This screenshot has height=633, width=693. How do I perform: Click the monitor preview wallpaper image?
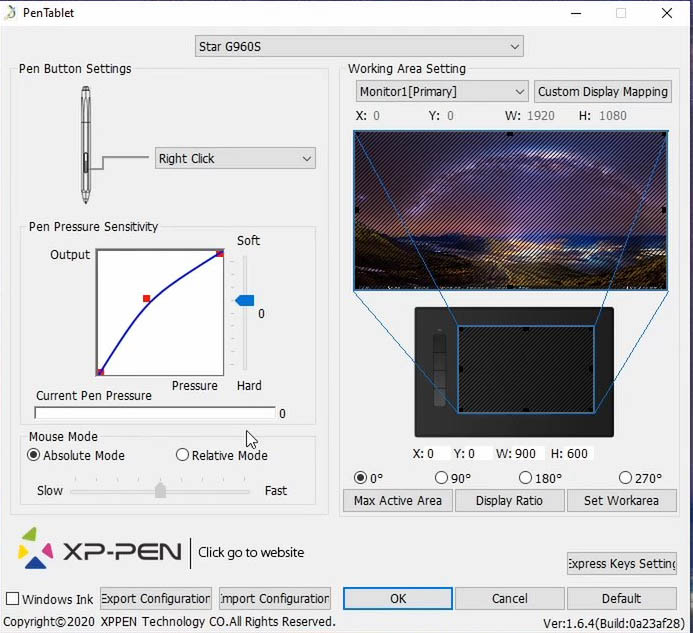[x=510, y=210]
